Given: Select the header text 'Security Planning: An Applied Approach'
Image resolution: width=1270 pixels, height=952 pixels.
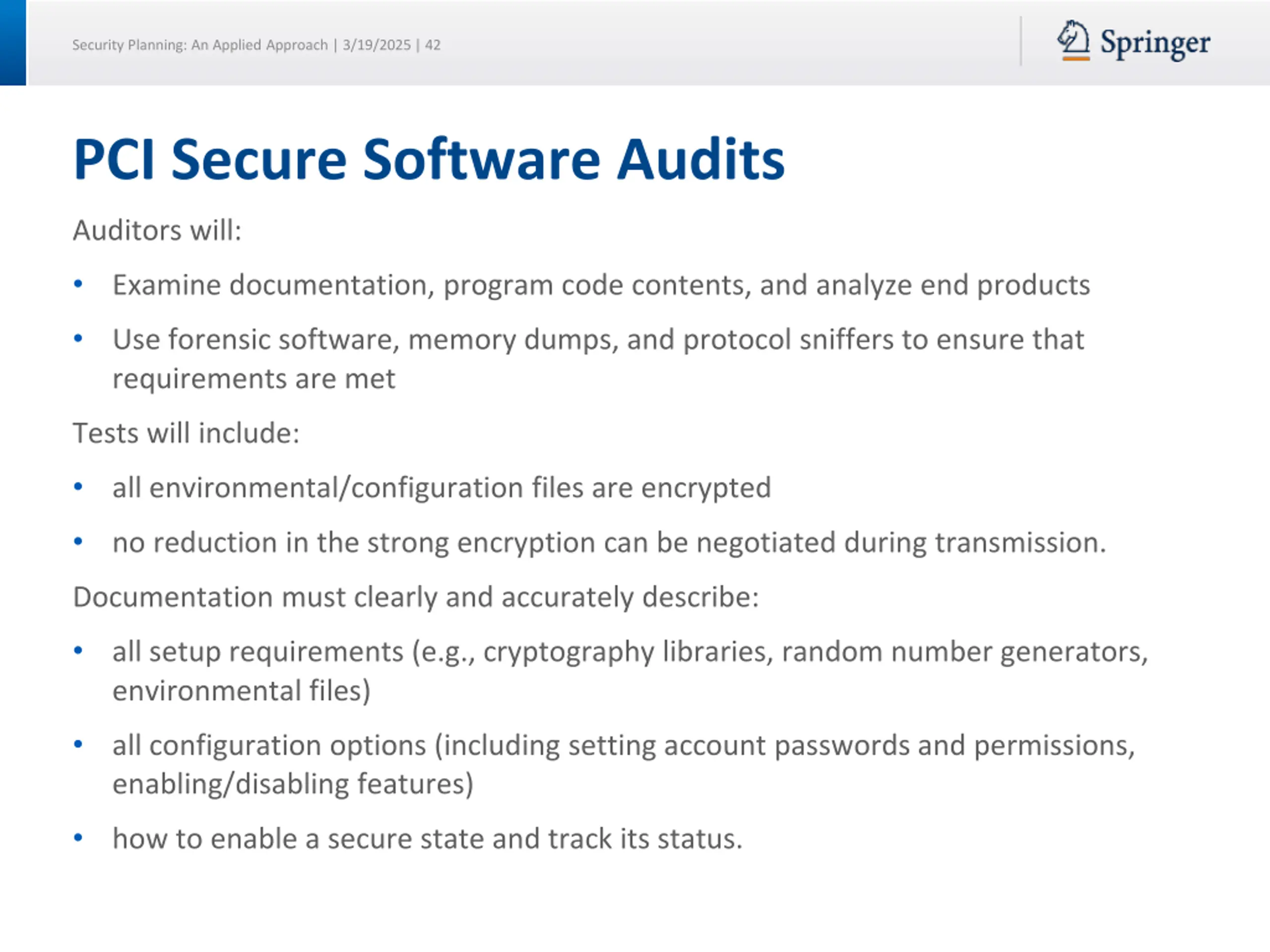Looking at the screenshot, I should coord(200,45).
